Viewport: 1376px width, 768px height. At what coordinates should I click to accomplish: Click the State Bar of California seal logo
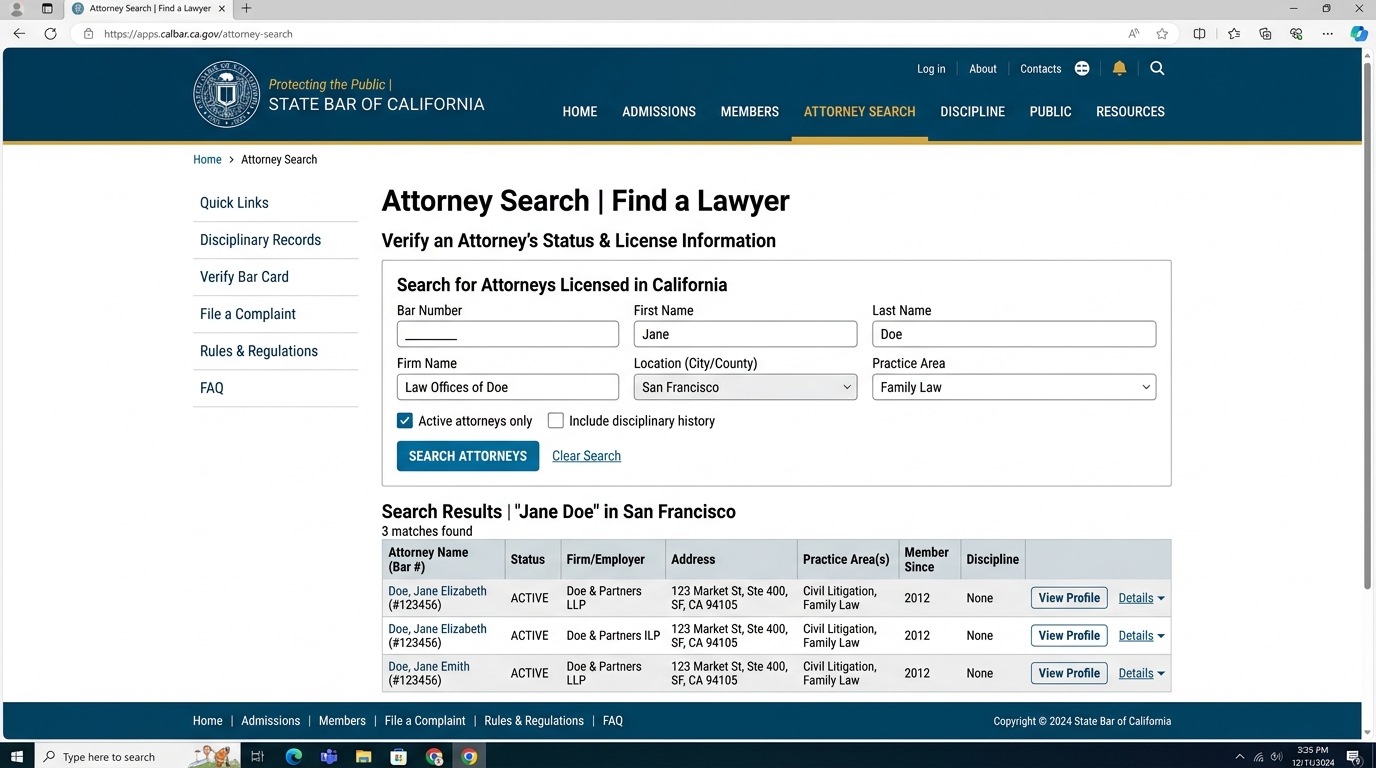pos(226,94)
